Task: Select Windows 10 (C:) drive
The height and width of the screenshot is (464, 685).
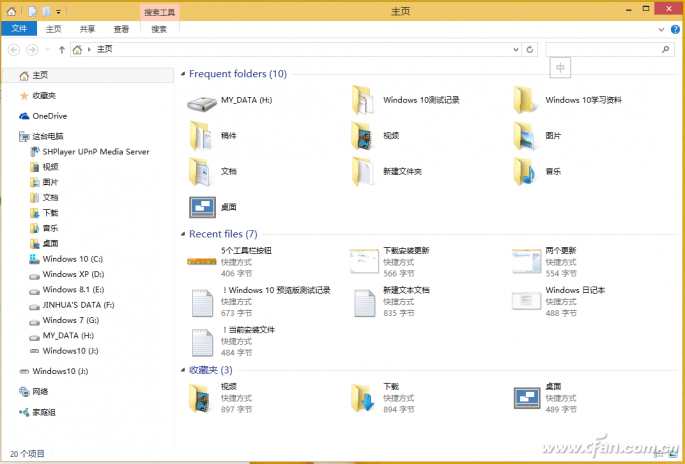Action: 73,259
